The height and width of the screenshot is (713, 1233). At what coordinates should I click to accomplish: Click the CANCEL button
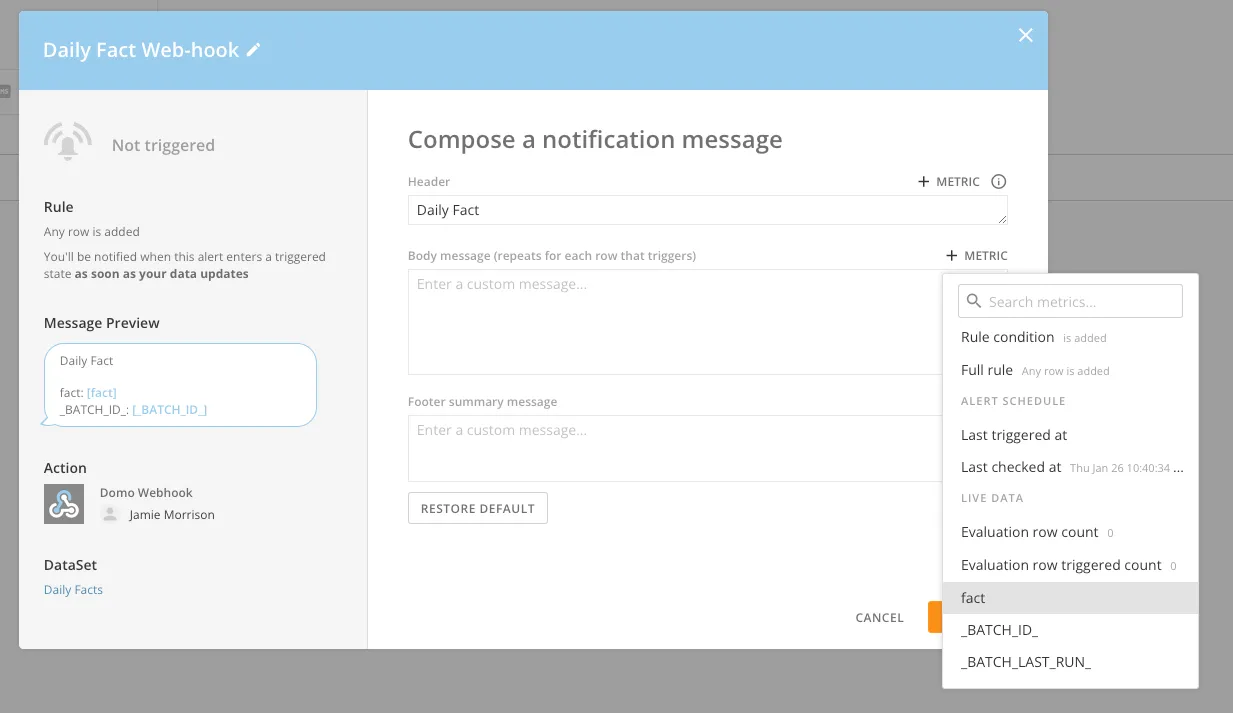pos(879,618)
